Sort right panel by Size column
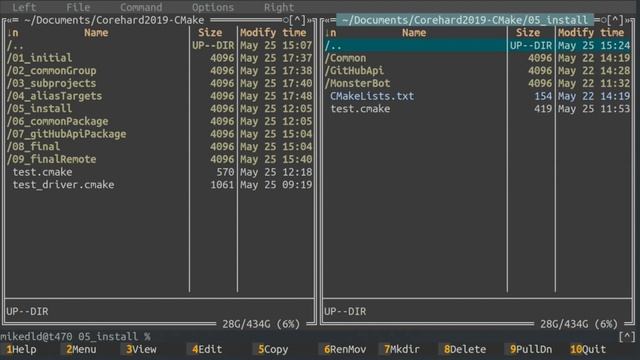Screen dimensions: 640x360 tap(528, 33)
